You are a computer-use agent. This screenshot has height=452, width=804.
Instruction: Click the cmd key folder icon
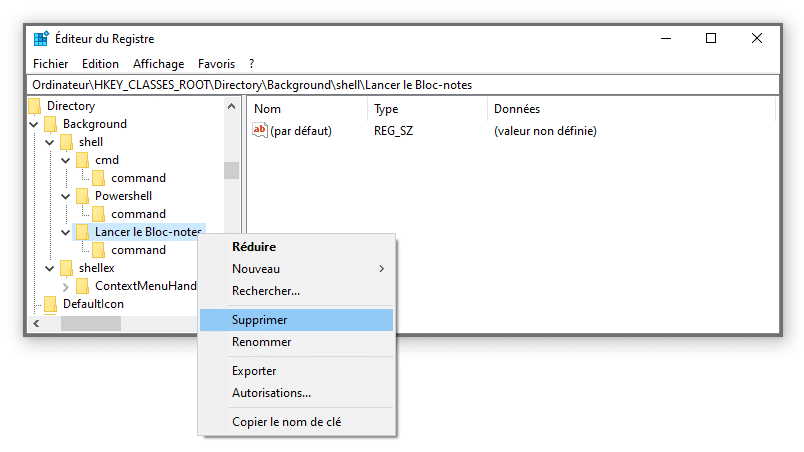tap(83, 160)
